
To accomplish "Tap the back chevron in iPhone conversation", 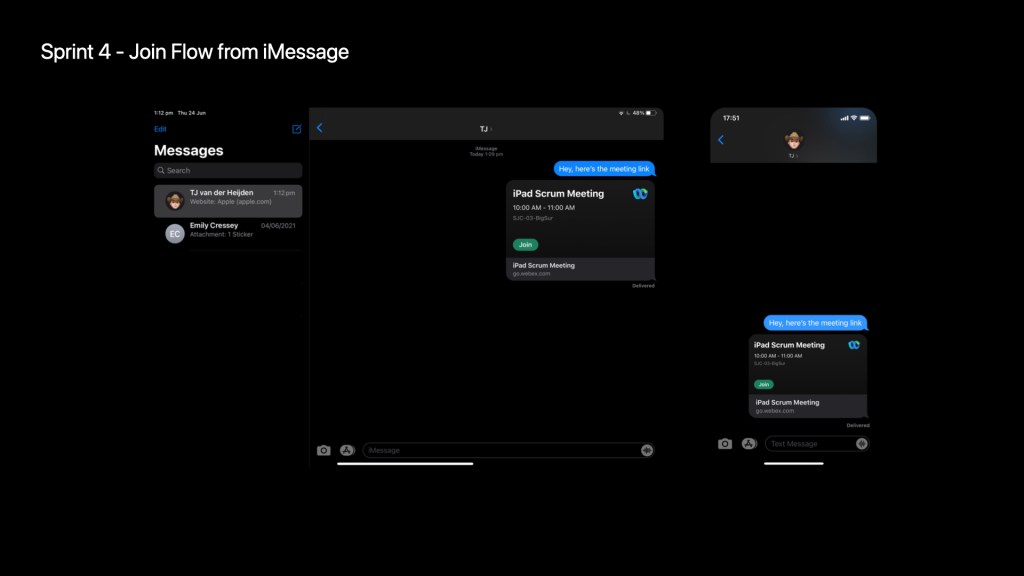I will pyautogui.click(x=721, y=140).
